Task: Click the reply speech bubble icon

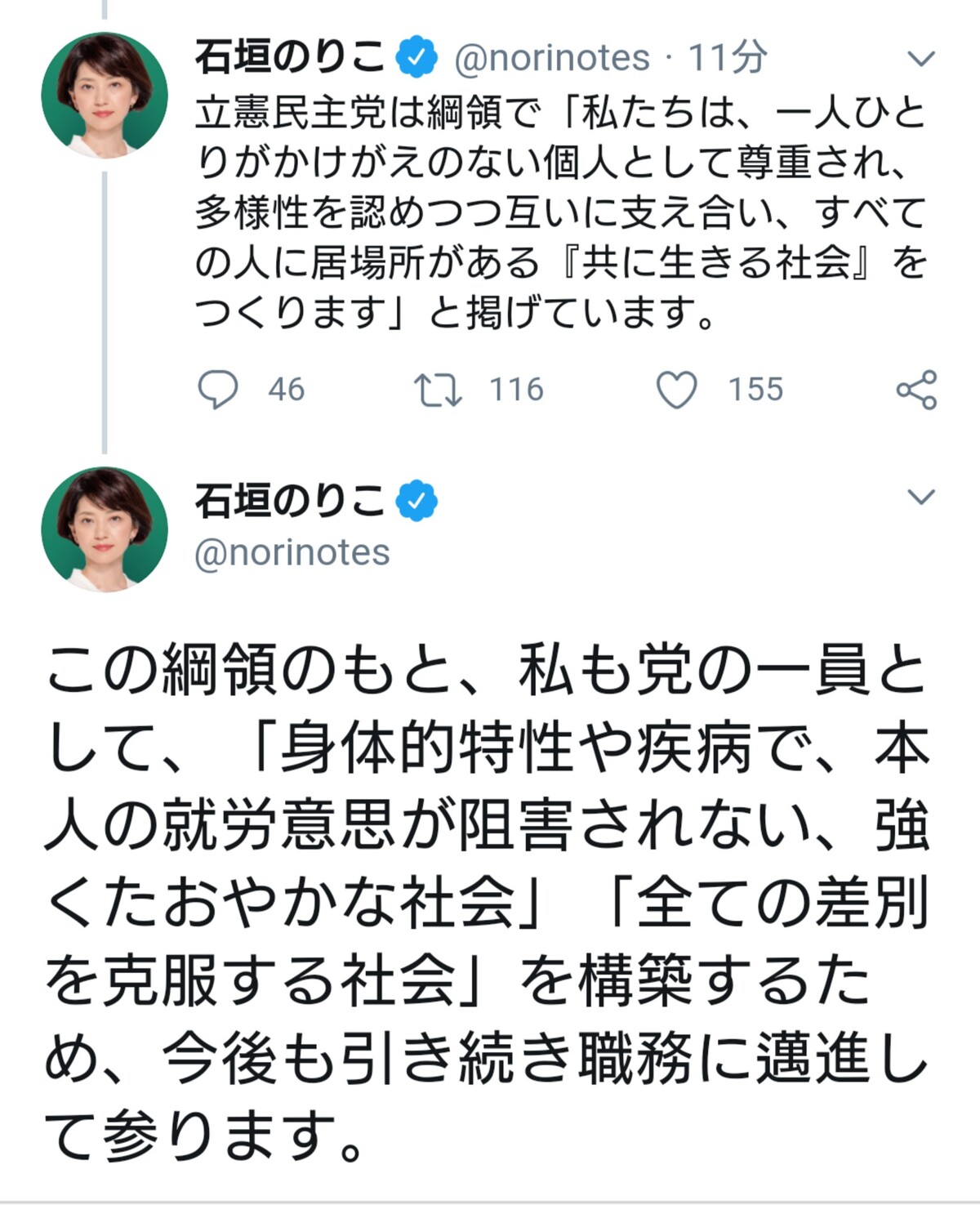Action: (217, 390)
